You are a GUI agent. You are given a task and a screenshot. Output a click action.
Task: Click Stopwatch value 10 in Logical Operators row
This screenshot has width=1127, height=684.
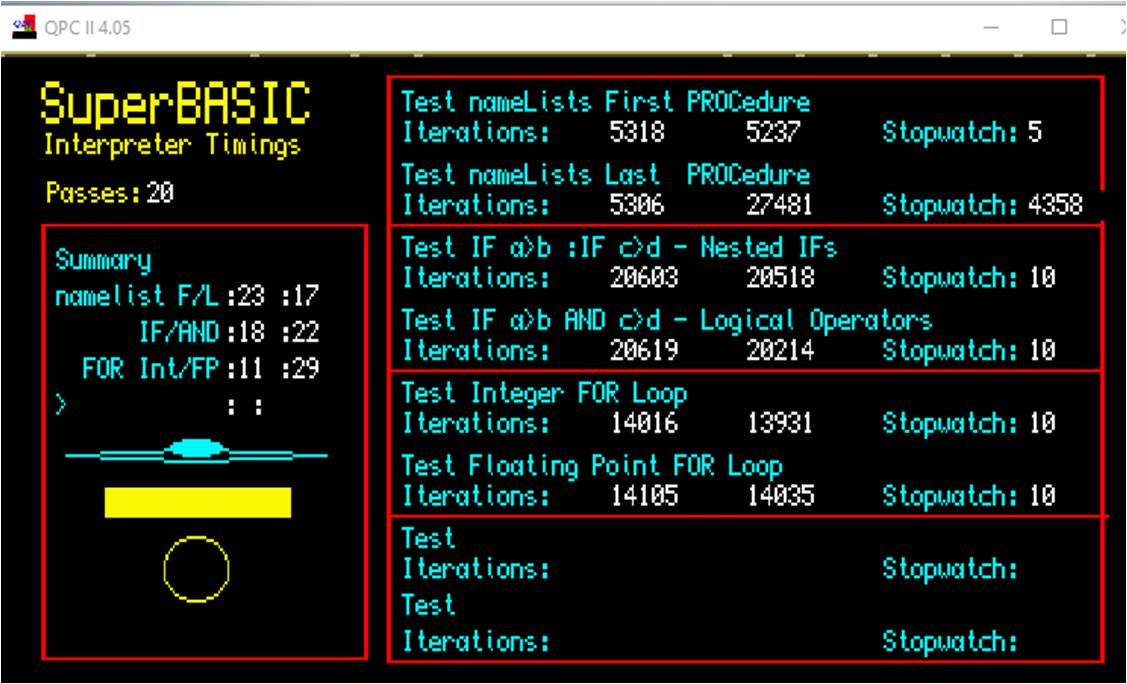tap(1041, 351)
